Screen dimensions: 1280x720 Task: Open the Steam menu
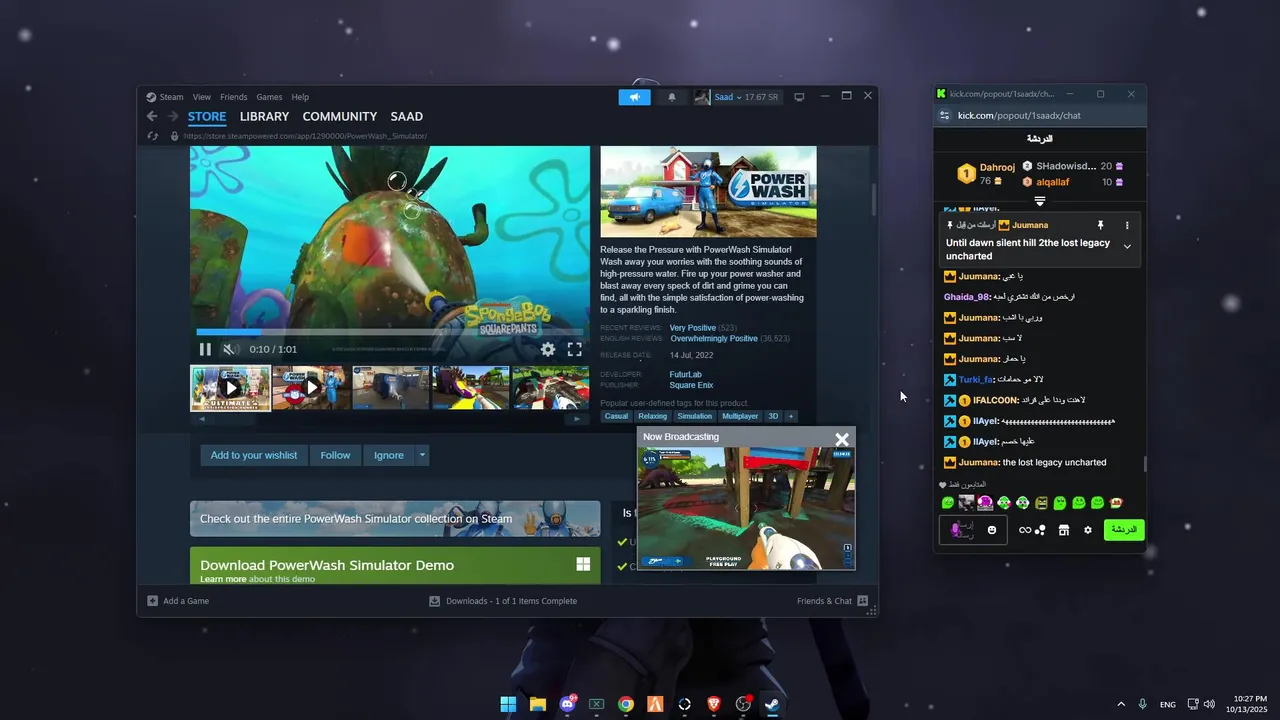click(x=172, y=97)
